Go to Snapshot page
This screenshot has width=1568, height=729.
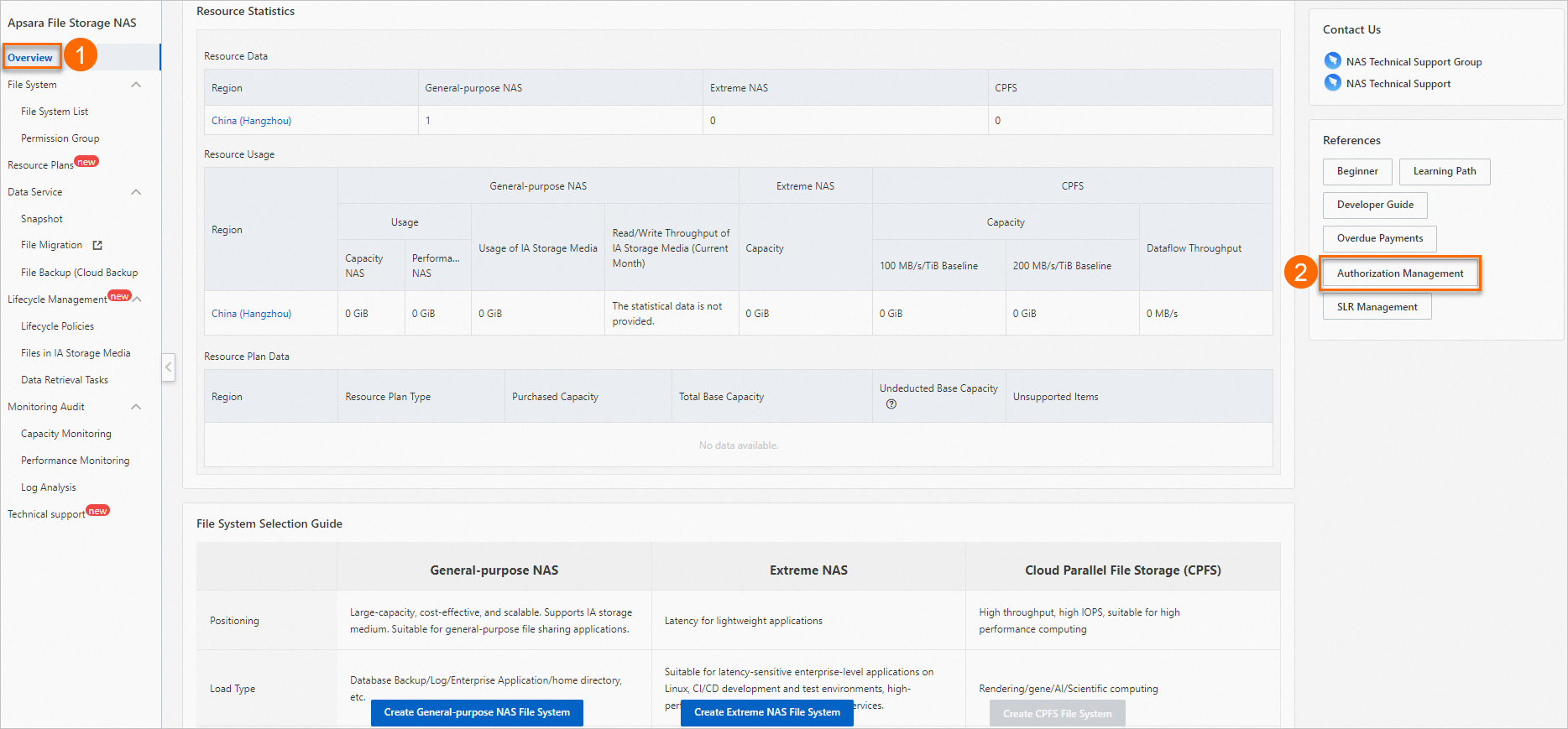[x=42, y=219]
